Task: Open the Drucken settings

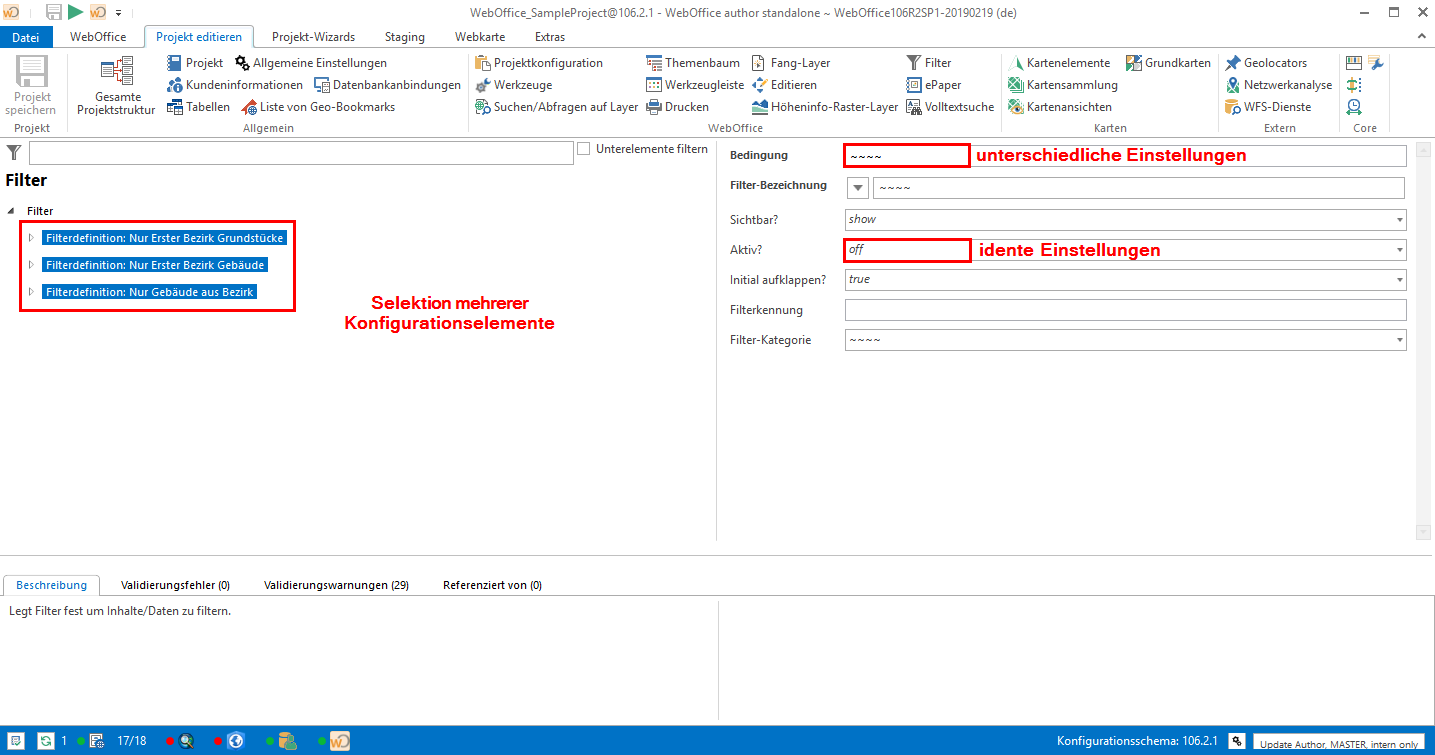Action: point(679,106)
